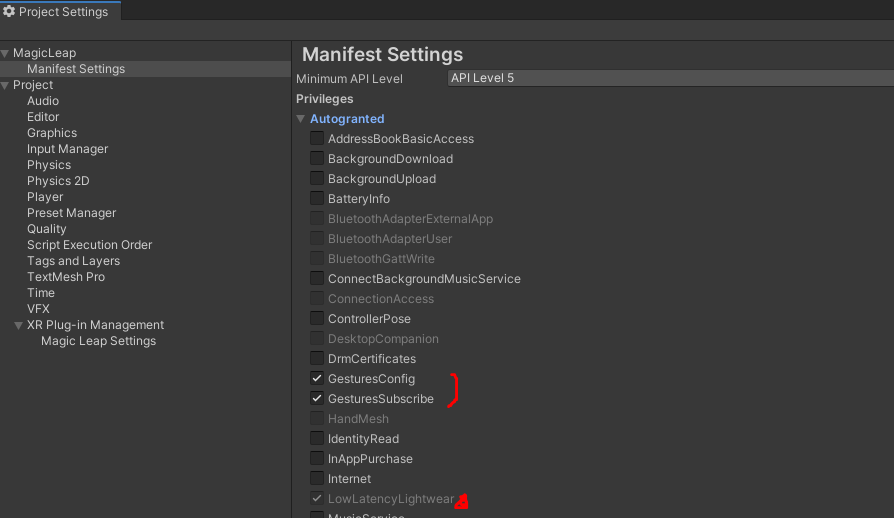The height and width of the screenshot is (518, 894).
Task: Check the BatteryInfo checkbox
Action: click(317, 199)
